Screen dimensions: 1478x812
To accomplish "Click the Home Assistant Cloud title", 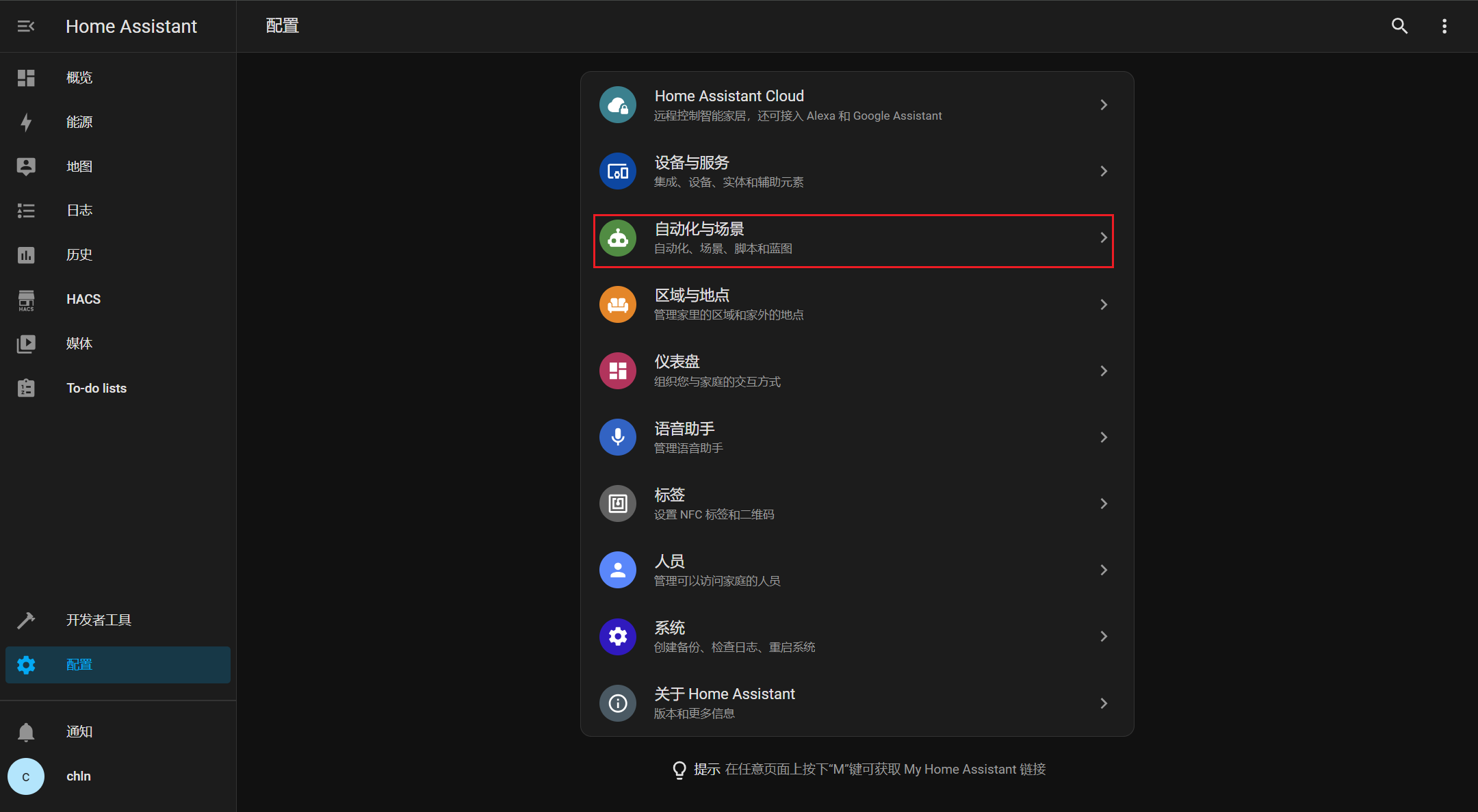I will [729, 96].
